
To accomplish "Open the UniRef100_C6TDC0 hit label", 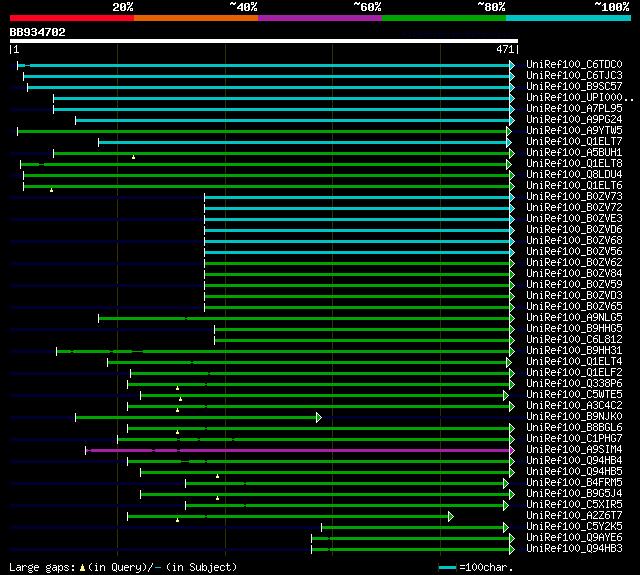I will 574,64.
